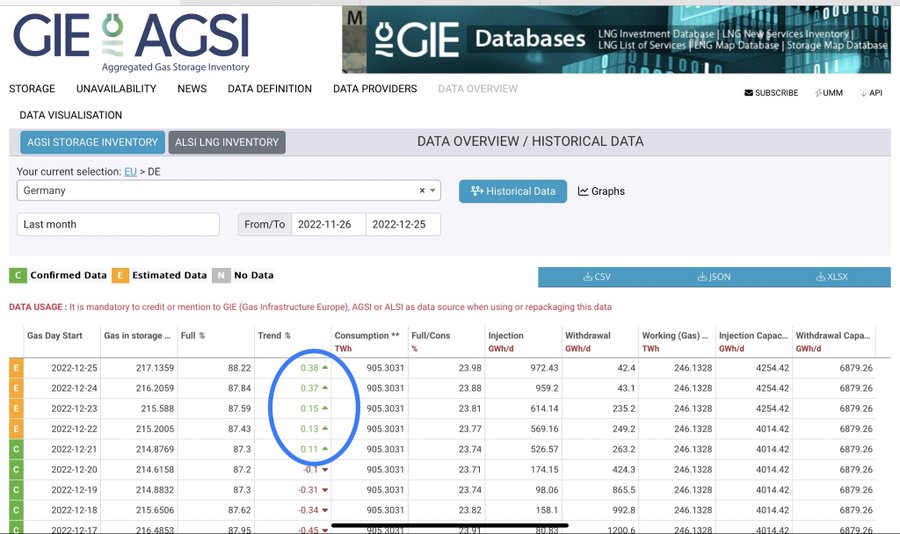This screenshot has width=900, height=534.
Task: Open the DATA PROVIDERS menu
Action: coord(375,89)
